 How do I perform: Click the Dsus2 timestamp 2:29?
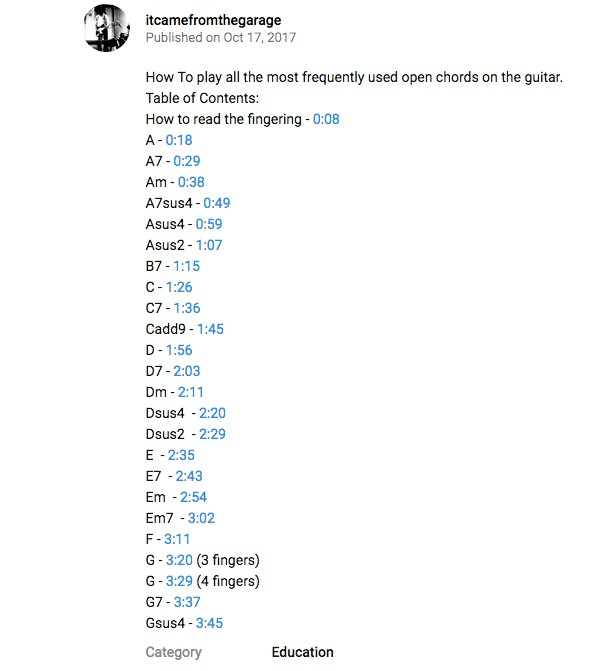[212, 434]
